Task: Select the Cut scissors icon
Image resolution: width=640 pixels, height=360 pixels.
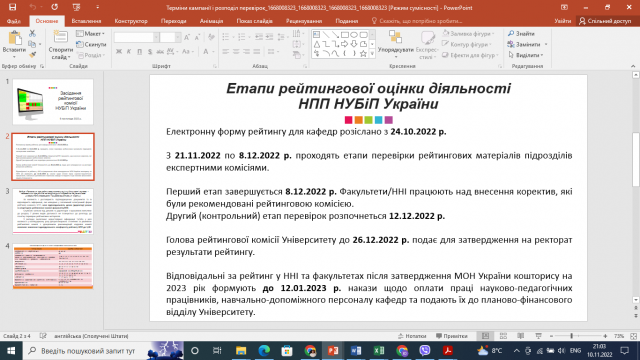Action: click(32, 33)
